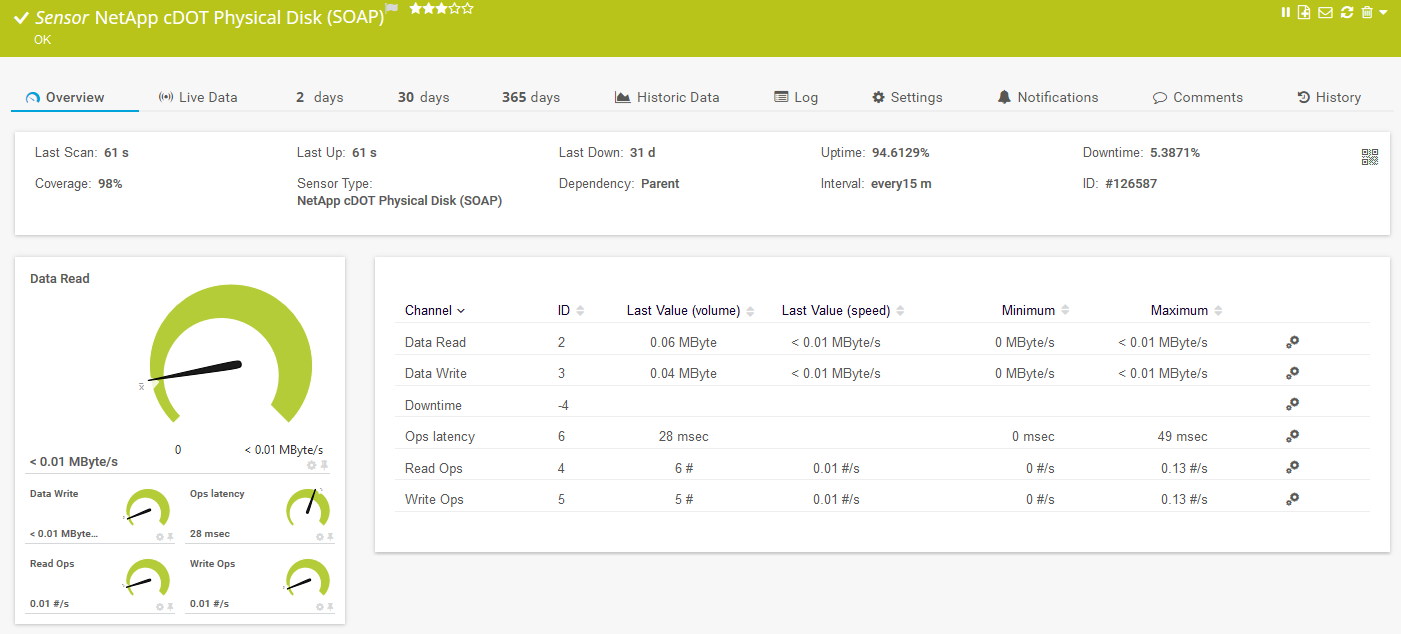Click the Uptime value 94.6129%

901,153
